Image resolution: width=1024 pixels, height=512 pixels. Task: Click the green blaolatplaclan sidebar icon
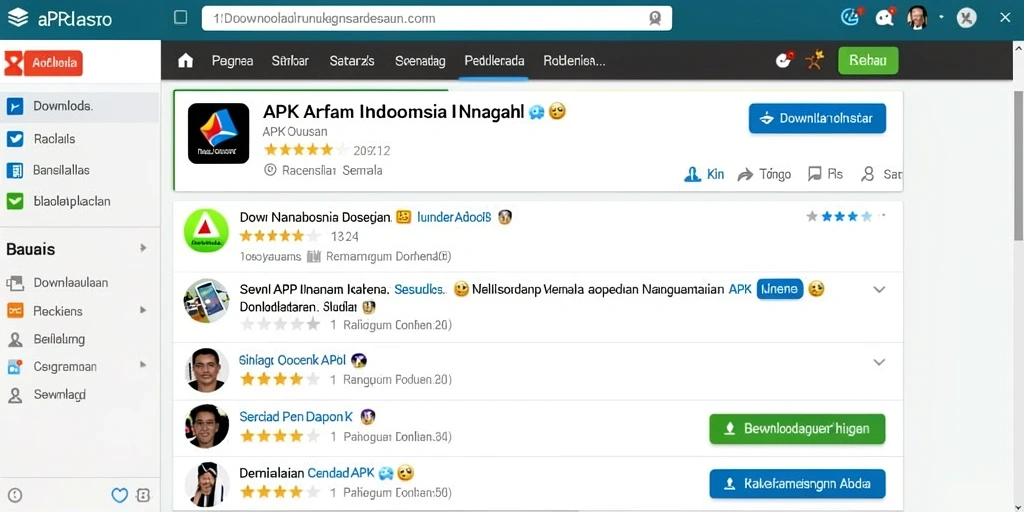[x=14, y=202]
